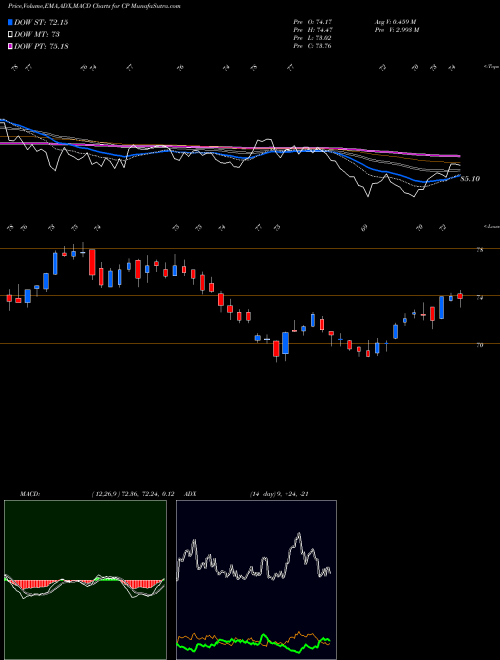Screen dimensions: 500x660
Task: Select the 'DOW MT: 73' legend label
Action: coord(35,34)
